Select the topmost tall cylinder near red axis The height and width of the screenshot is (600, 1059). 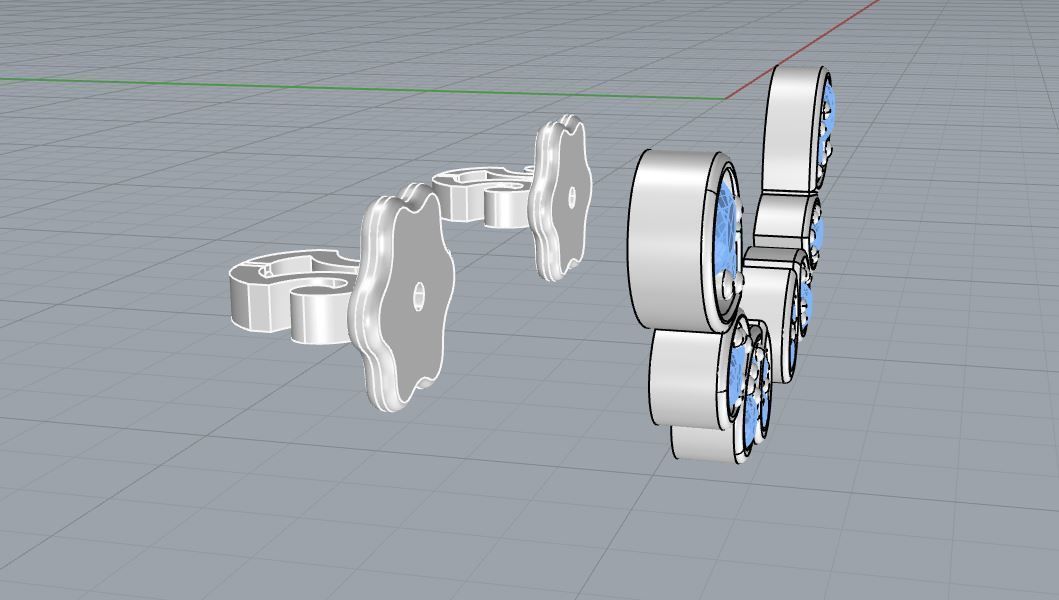coord(800,128)
